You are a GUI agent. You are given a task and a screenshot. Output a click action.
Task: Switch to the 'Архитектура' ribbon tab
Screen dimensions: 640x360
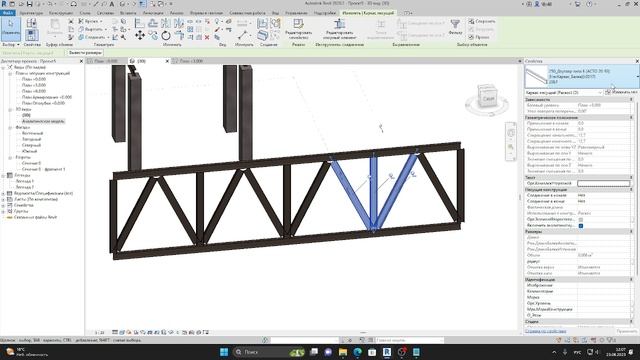point(31,13)
